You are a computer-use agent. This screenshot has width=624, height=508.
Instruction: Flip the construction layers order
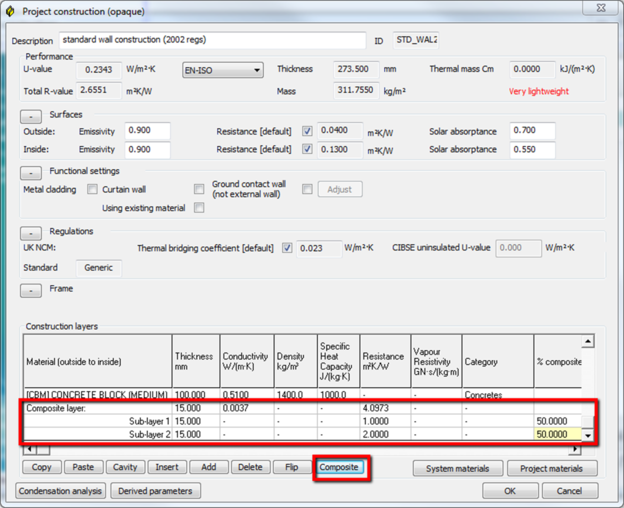292,467
